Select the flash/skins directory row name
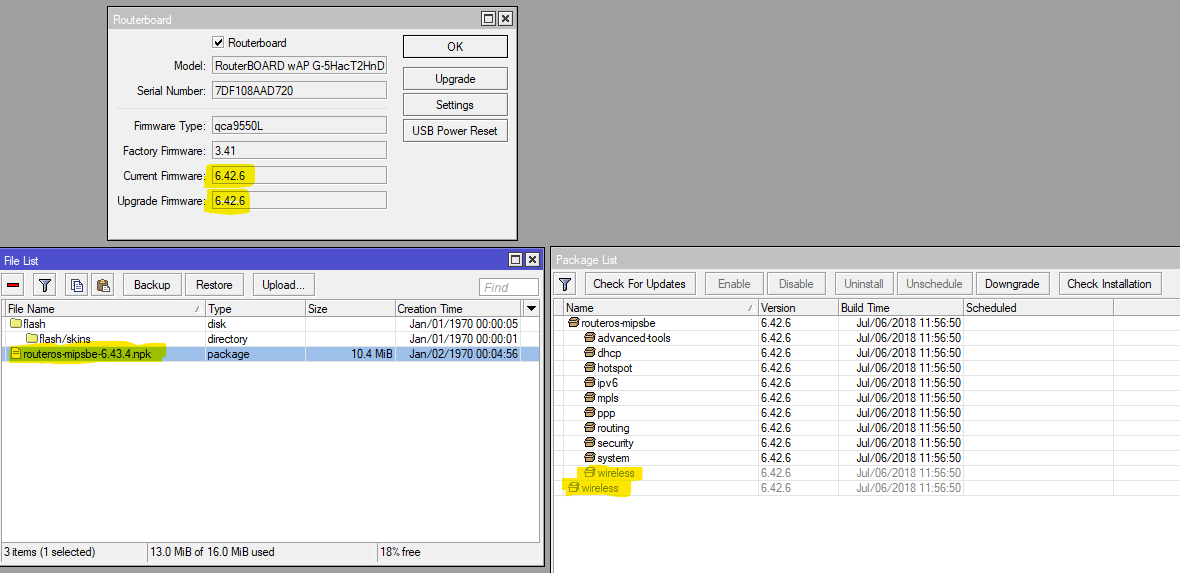Viewport: 1180px width, 573px height. coord(65,339)
